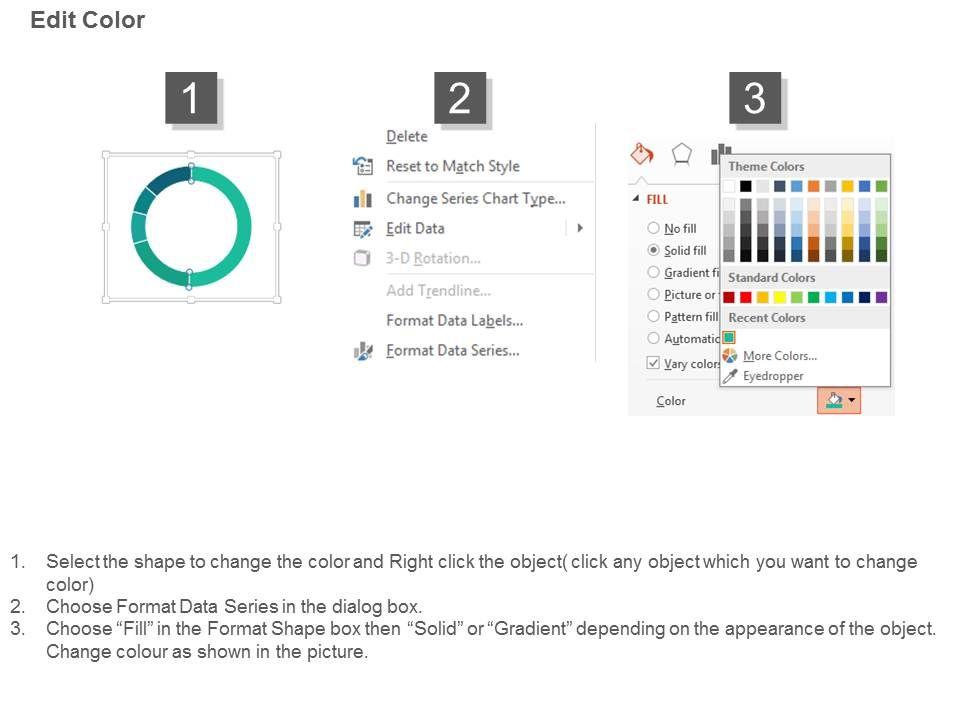Open the fill Color dropdown arrow

[x=852, y=401]
